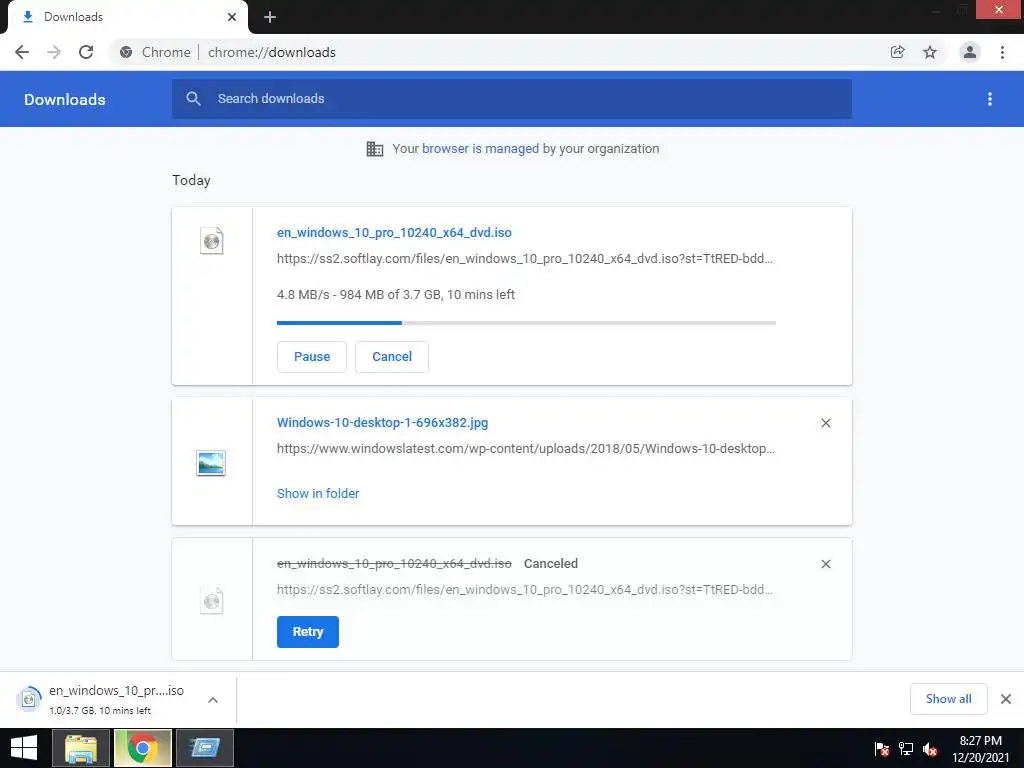Open the in-progress en_windows_10_pro iso file link
Screen dimensions: 1024x768
click(x=394, y=232)
